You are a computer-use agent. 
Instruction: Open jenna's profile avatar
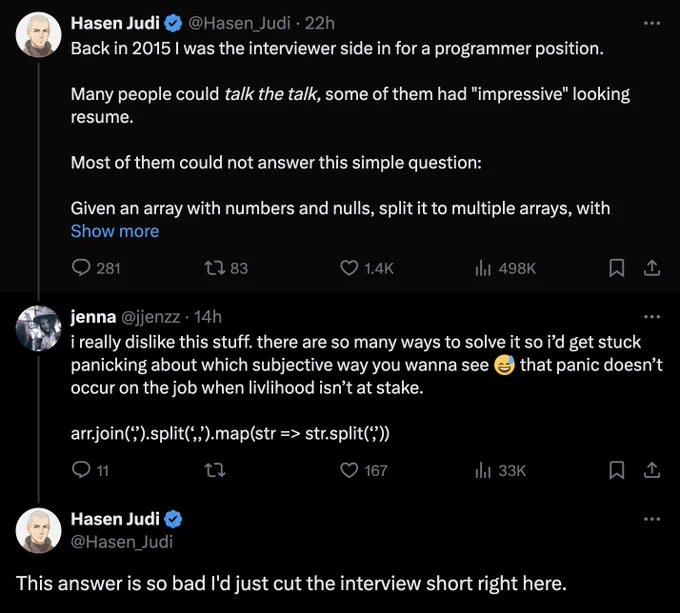click(x=39, y=328)
